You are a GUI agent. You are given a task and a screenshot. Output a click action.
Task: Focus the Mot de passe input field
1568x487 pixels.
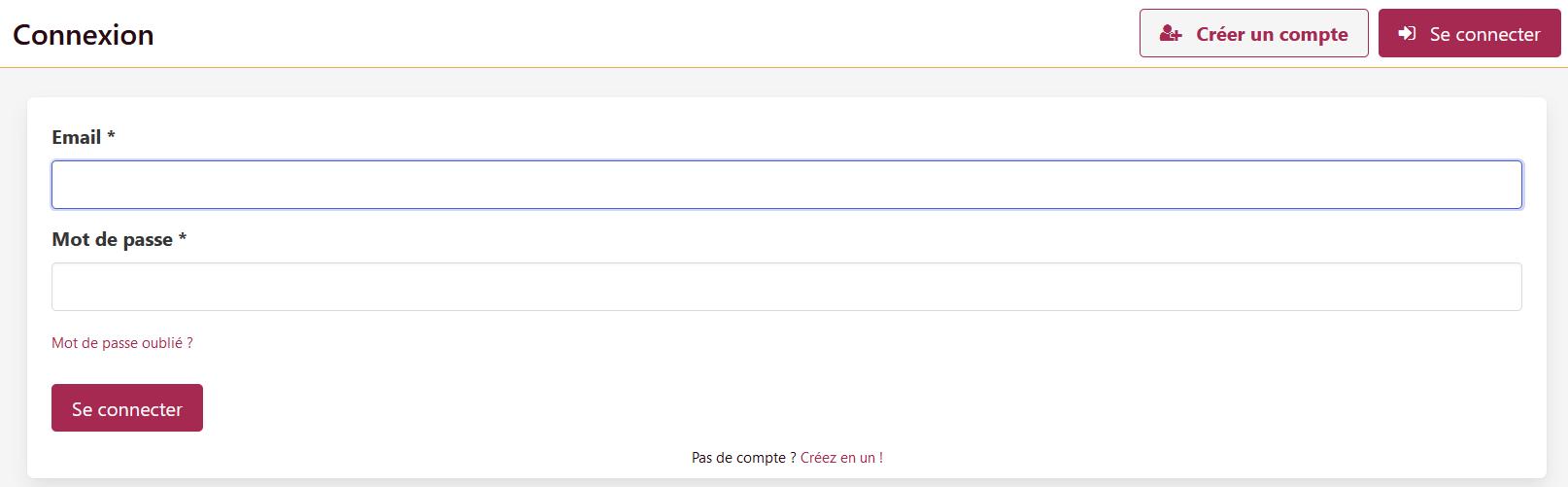(786, 287)
